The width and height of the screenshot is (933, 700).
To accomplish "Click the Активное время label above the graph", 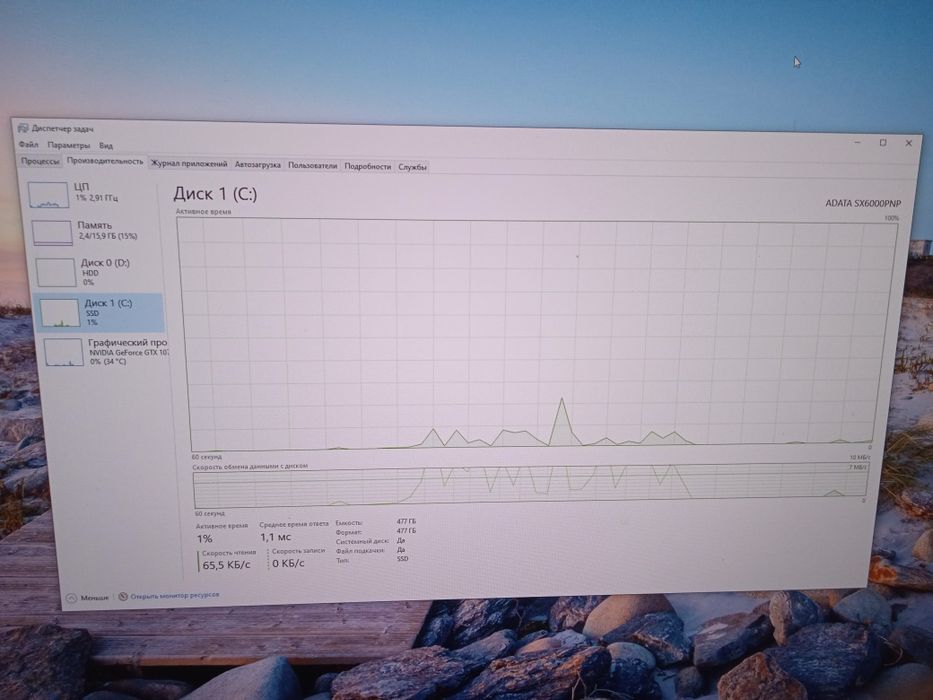I will click(x=203, y=211).
